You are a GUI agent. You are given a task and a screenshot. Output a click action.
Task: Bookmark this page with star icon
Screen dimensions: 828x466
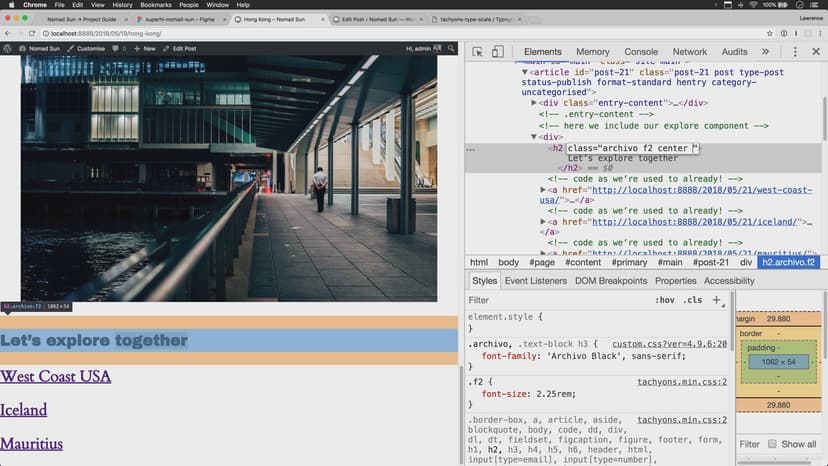click(x=770, y=33)
